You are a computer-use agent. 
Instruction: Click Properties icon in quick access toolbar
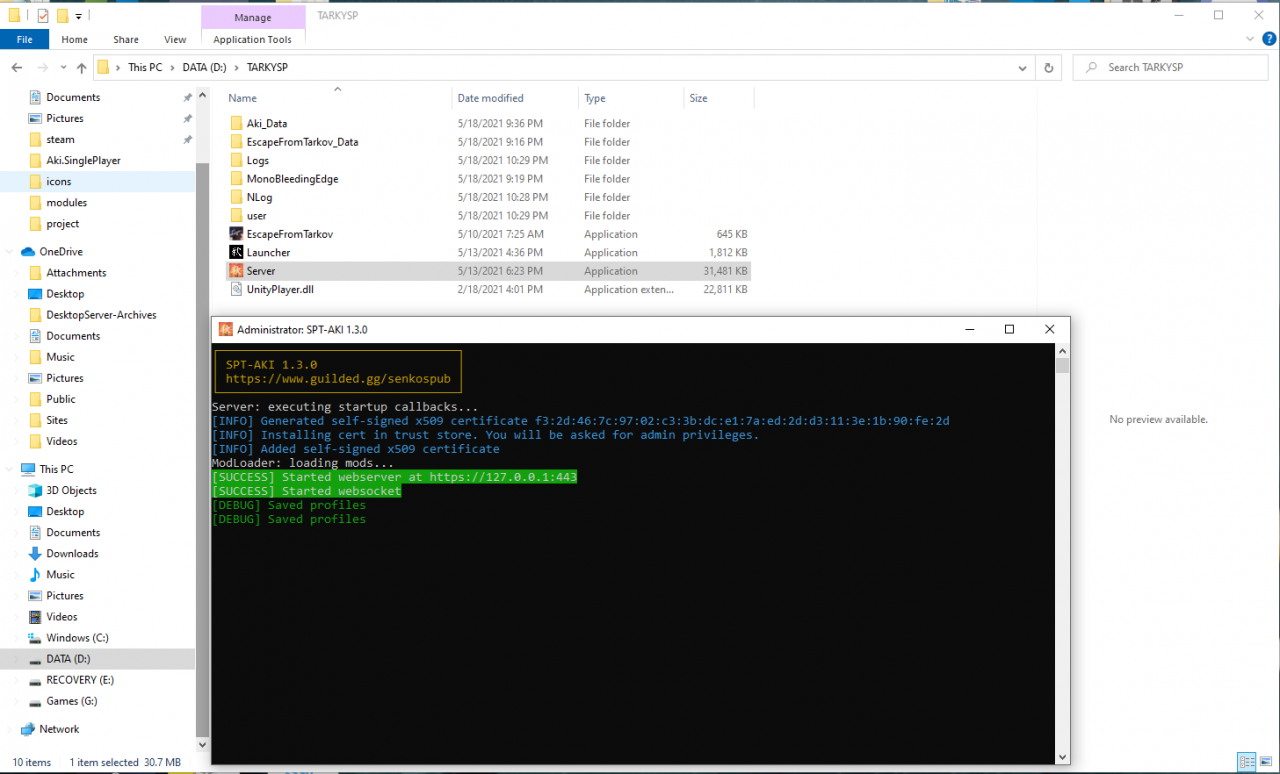tap(42, 16)
